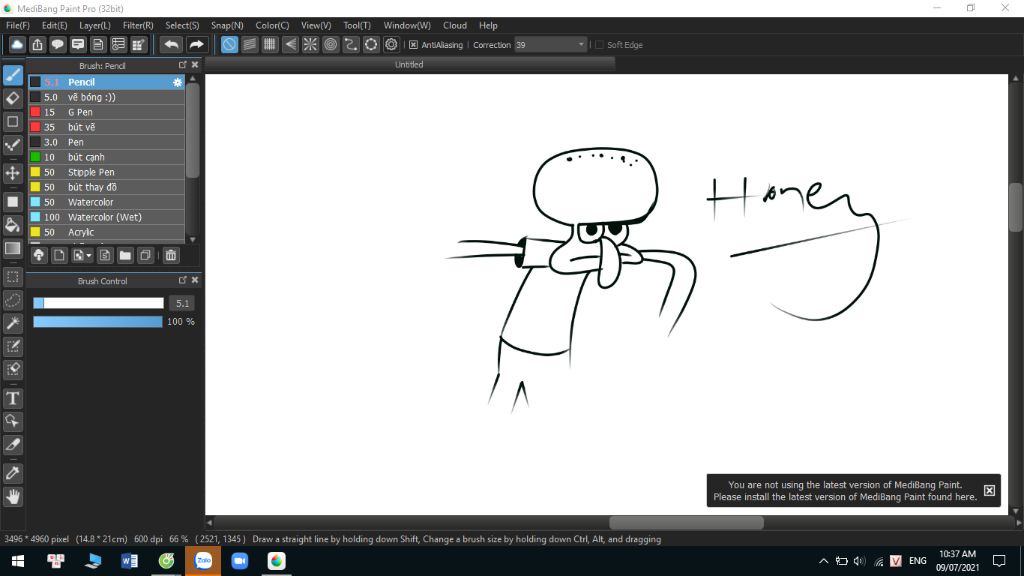Adjust the brush opacity slider
1024x576 pixels.
[98, 322]
